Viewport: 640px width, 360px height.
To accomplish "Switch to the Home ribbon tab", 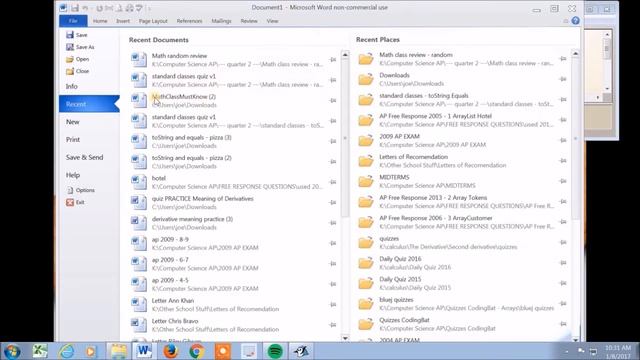I will click(x=100, y=21).
